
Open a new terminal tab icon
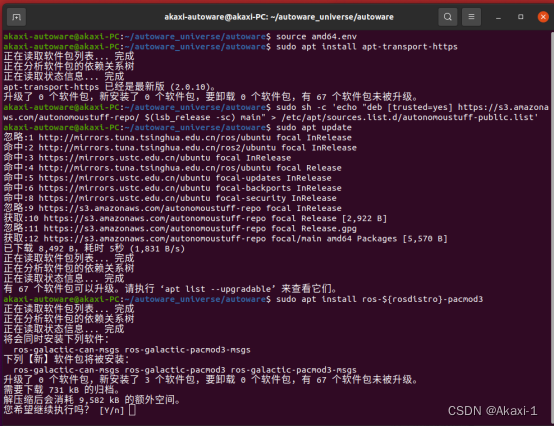[16, 17]
